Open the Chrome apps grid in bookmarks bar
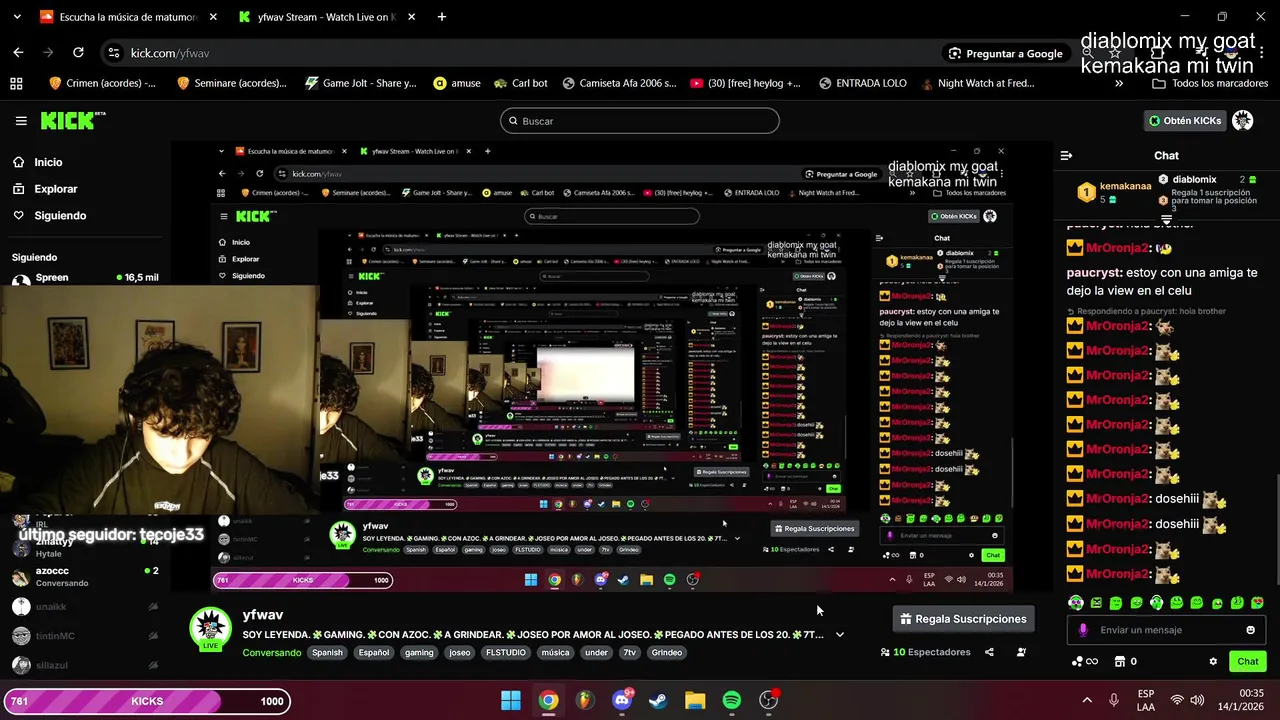Screen dimensions: 1280x720 [16, 84]
